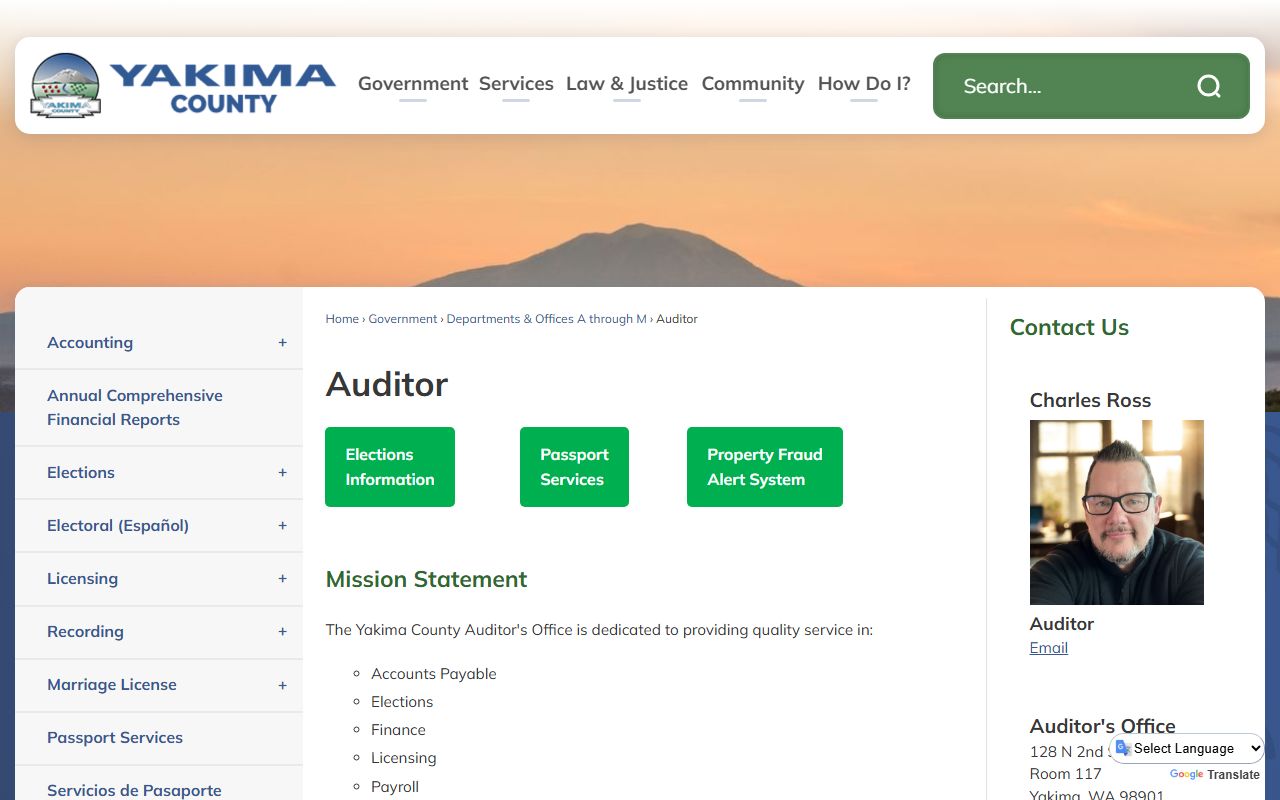Click the green Passport Services button
The width and height of the screenshot is (1280, 800).
[x=574, y=467]
